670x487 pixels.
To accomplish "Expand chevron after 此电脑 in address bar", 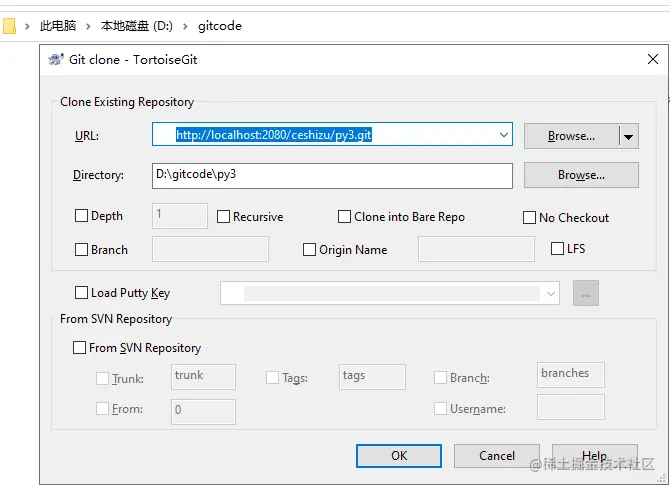I will coord(88,26).
